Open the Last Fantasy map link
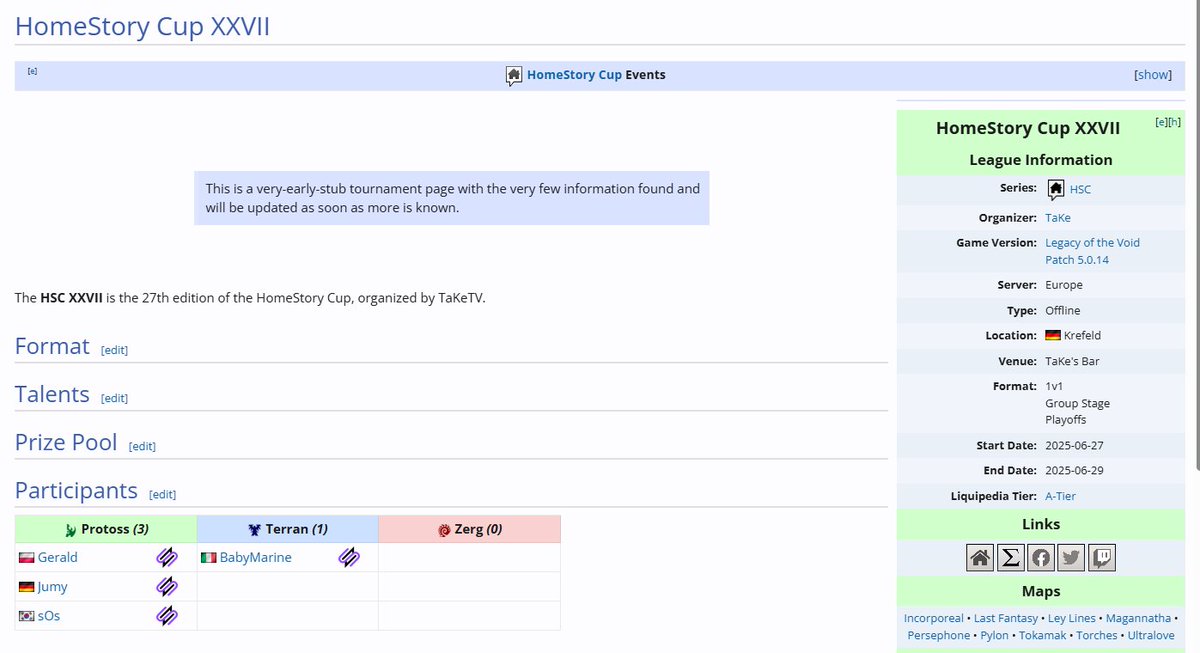 (1006, 618)
